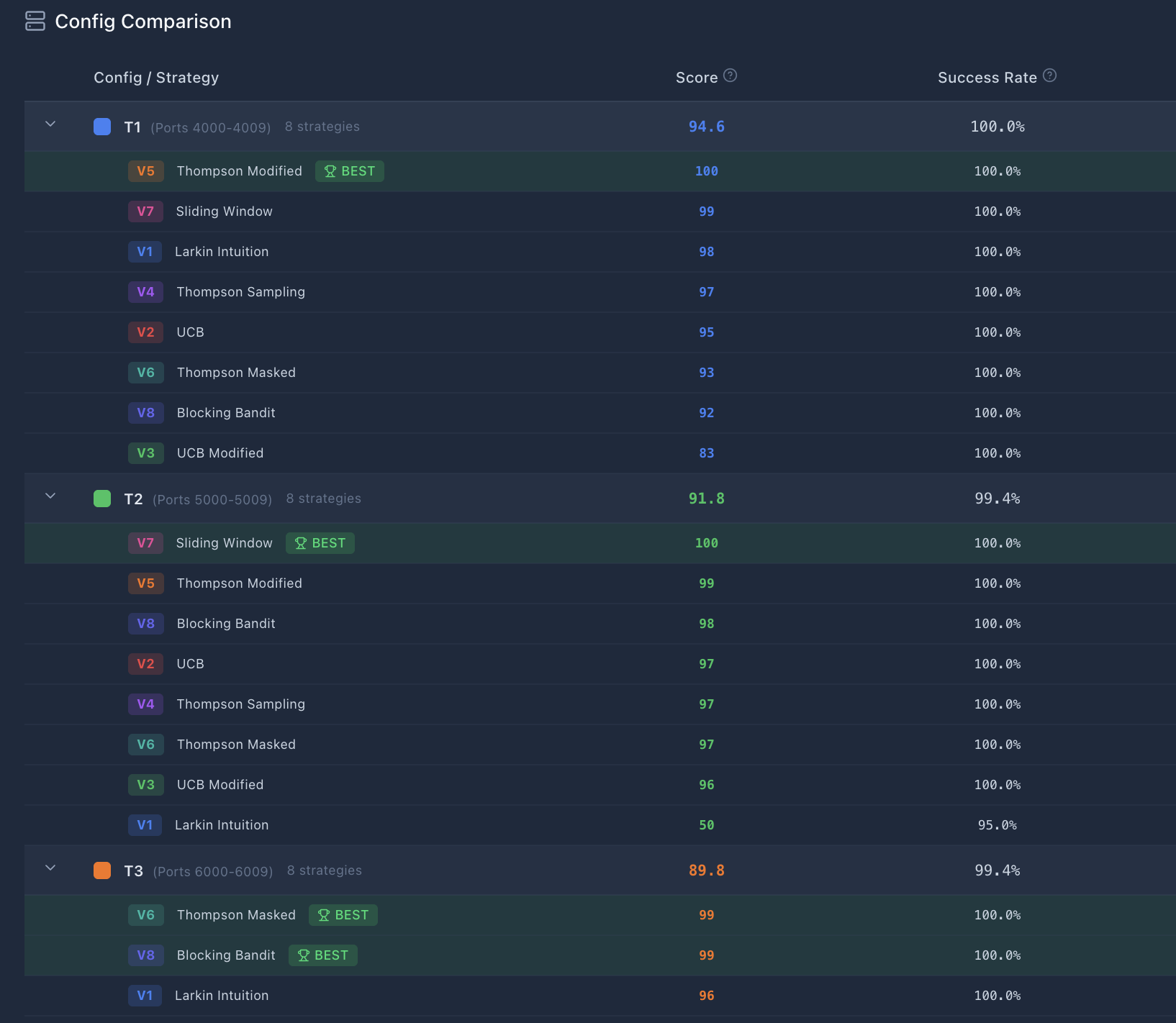This screenshot has width=1176, height=1023.
Task: Select the V5 badge beside Thompson Modified
Action: point(145,171)
